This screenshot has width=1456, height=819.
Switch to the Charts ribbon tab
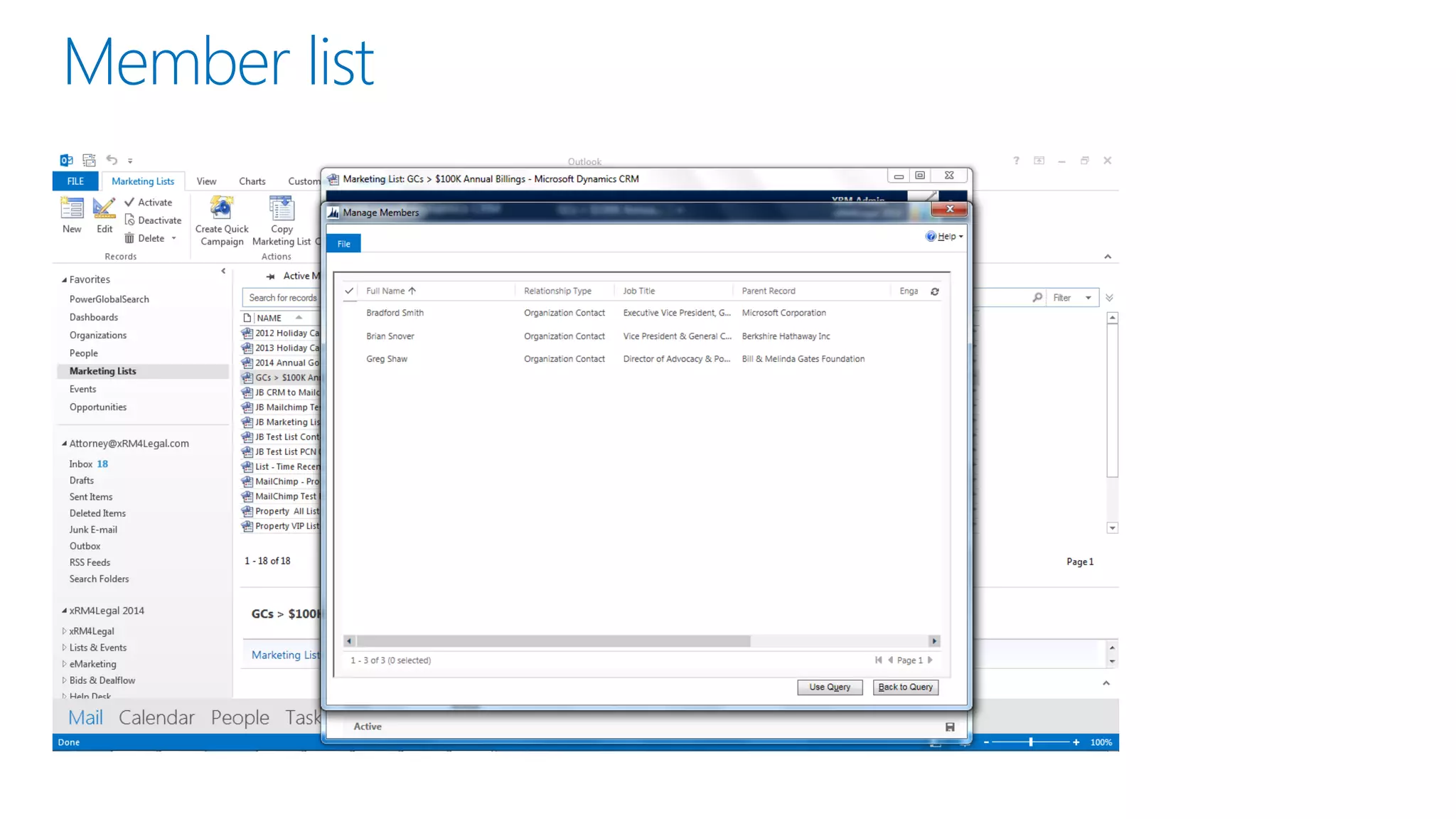(x=252, y=181)
